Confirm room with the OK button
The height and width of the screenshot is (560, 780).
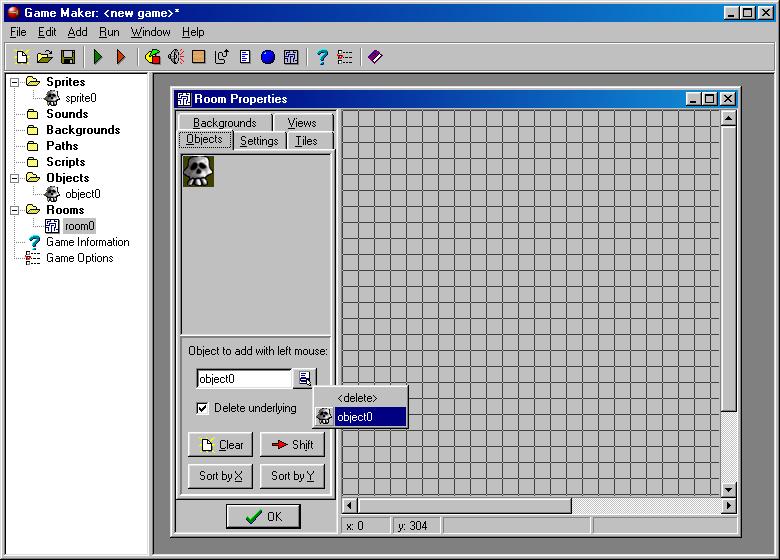click(x=263, y=517)
